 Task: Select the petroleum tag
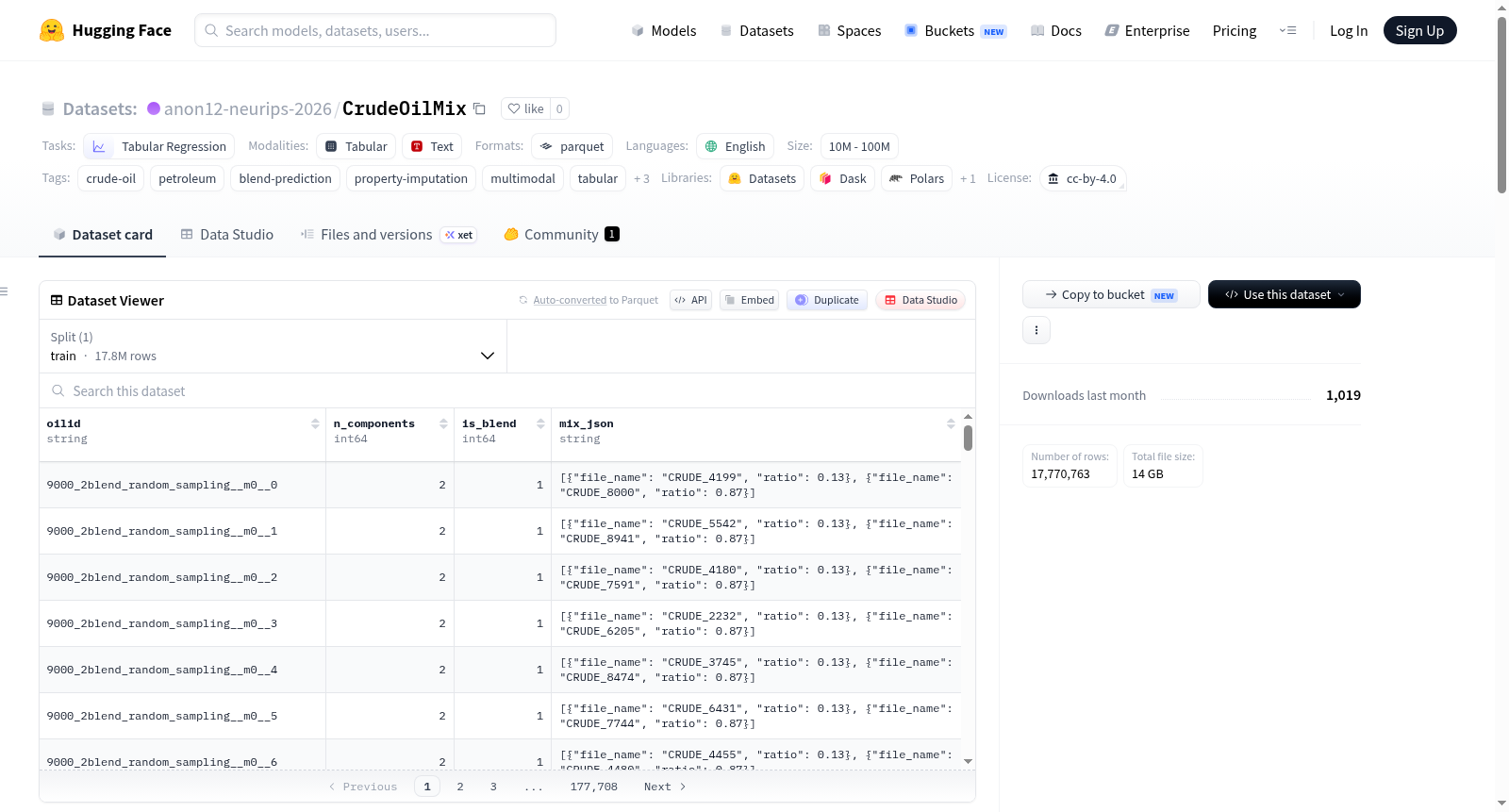tap(188, 178)
